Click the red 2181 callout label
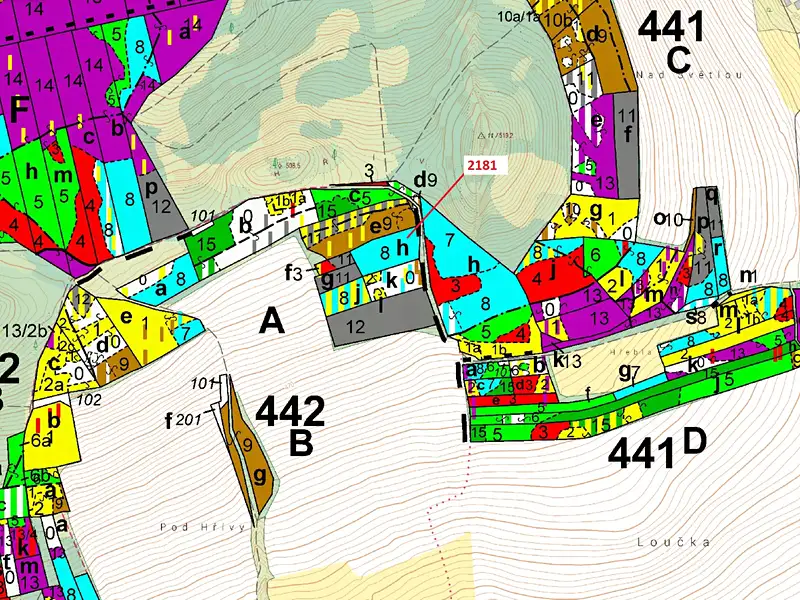This screenshot has height=600, width=800. [485, 165]
